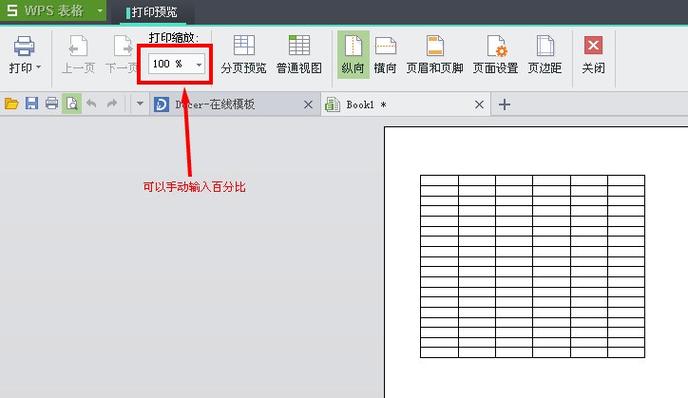This screenshot has width=688, height=398.
Task: Open Page Setup (页面设置)
Action: tap(495, 55)
